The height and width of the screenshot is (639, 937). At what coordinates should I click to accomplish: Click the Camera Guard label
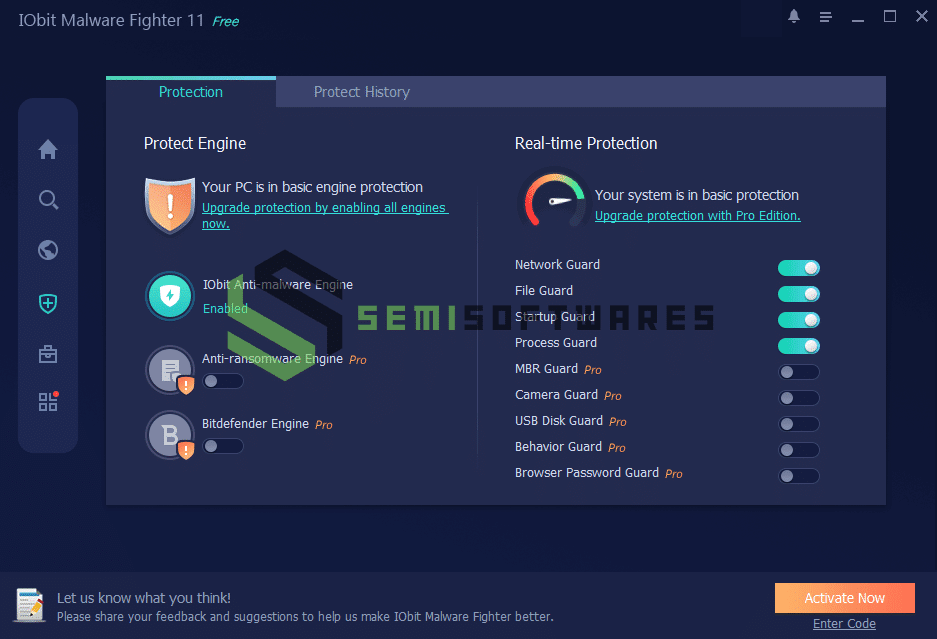556,395
